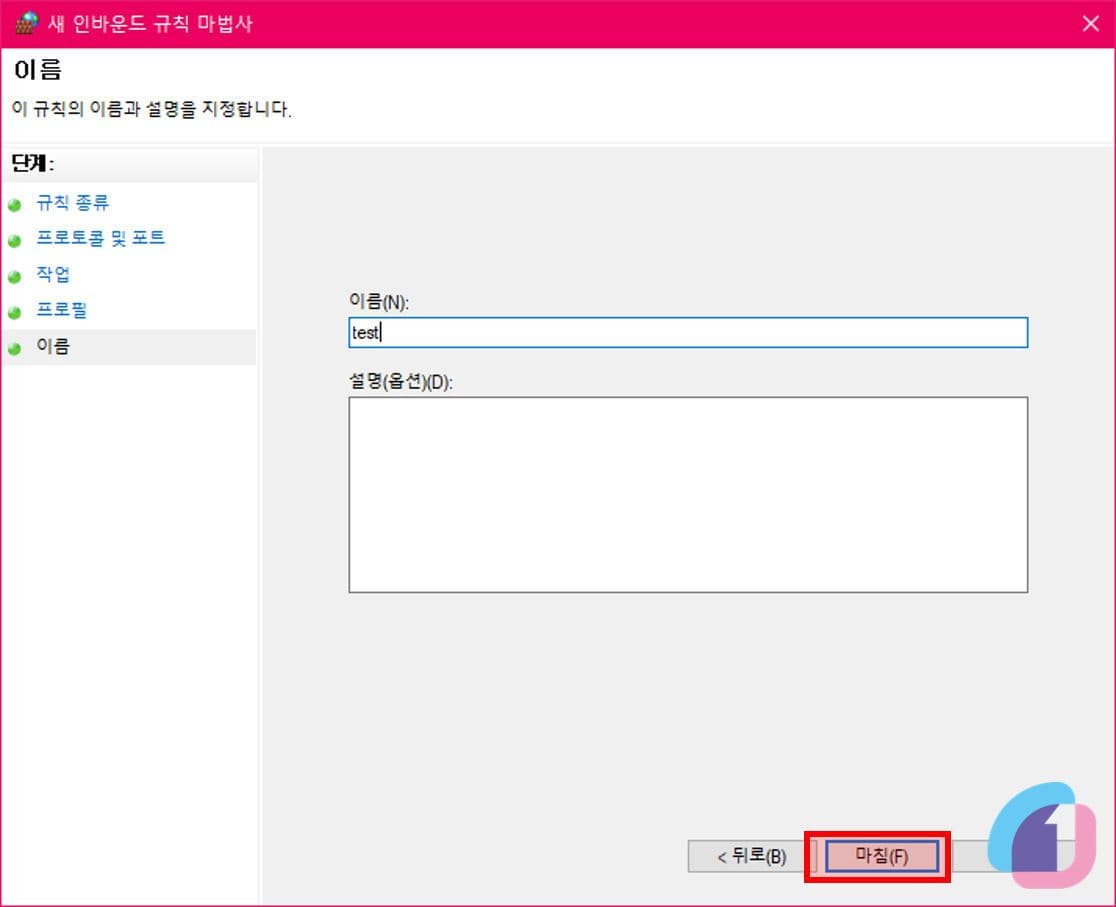Click the 단계: sidebar header label
Screen dimensions: 1116x907
tap(33, 164)
